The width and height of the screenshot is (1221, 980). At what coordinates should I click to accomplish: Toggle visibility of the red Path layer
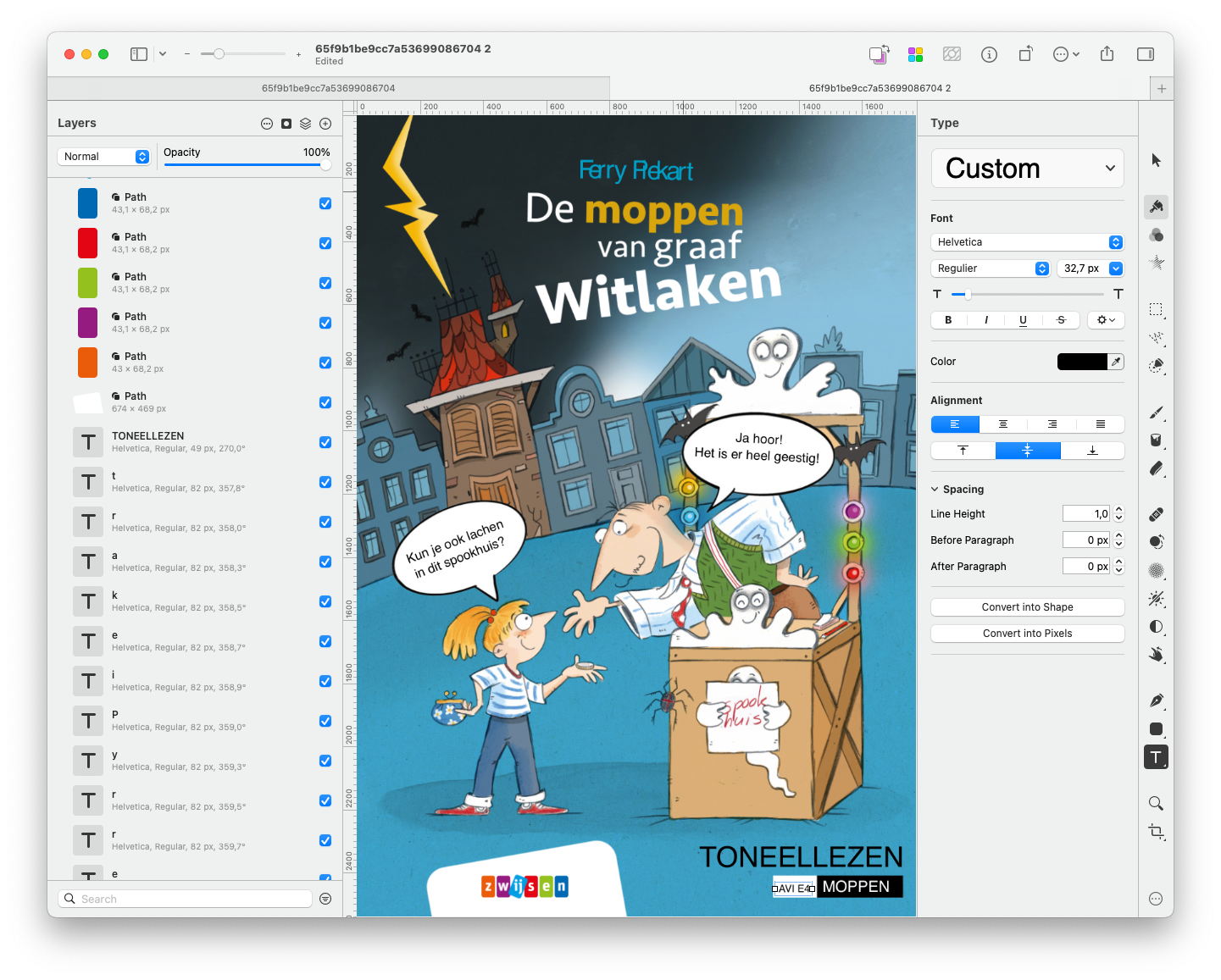click(325, 243)
